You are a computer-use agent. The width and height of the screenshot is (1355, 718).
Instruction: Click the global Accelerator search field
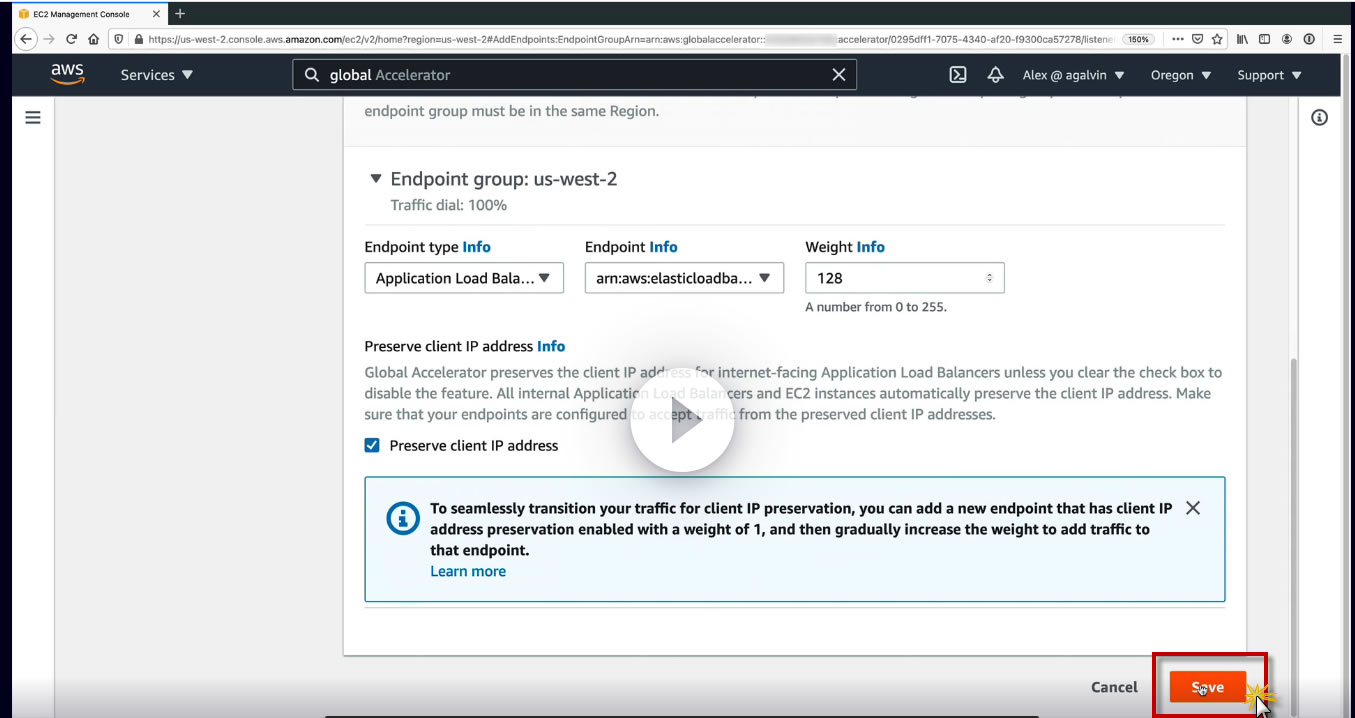[574, 75]
